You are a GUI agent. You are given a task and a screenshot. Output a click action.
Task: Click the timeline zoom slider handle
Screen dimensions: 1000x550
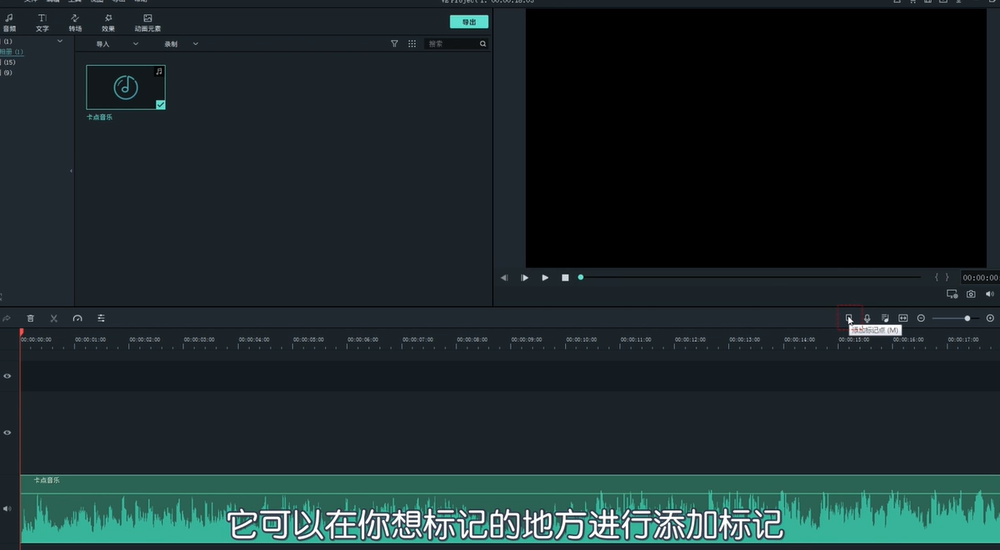[x=967, y=318]
